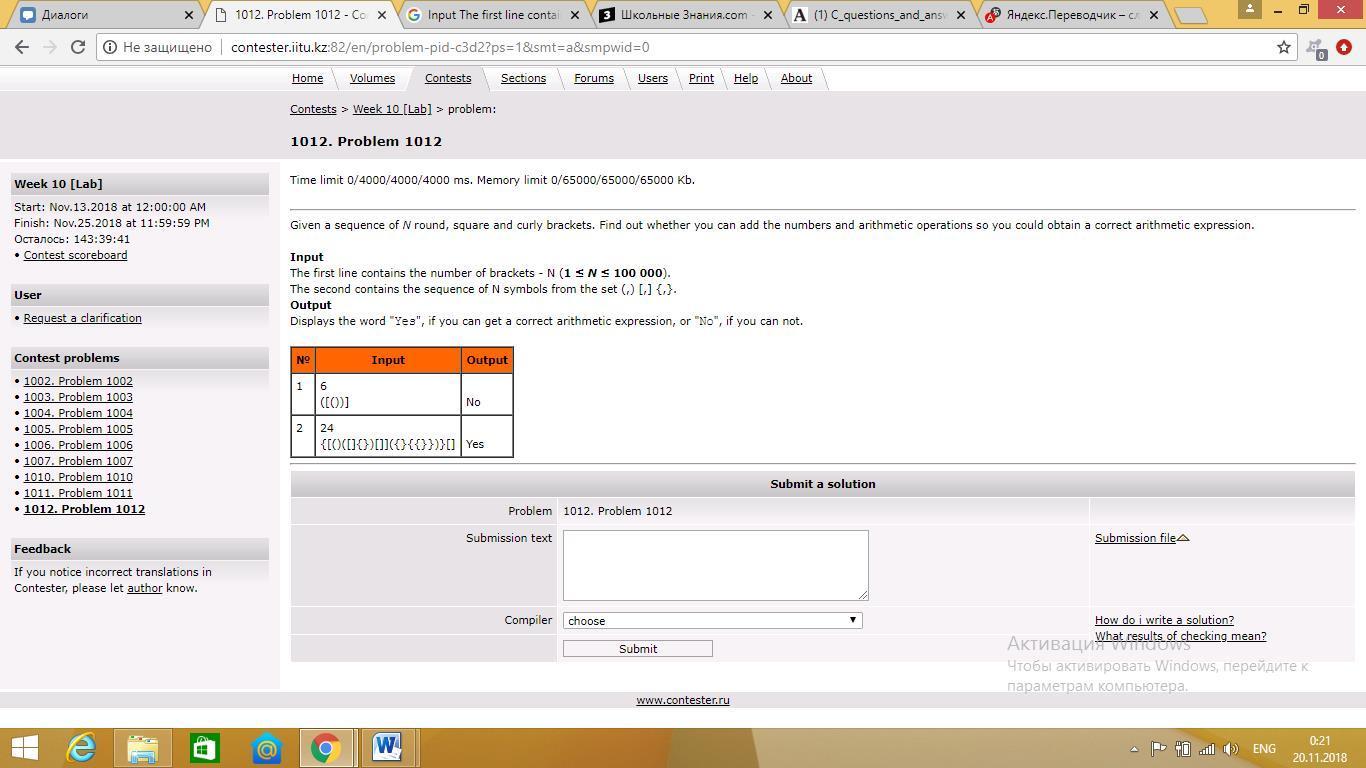Show hidden system tray icons
The image size is (1366, 768).
click(1134, 749)
